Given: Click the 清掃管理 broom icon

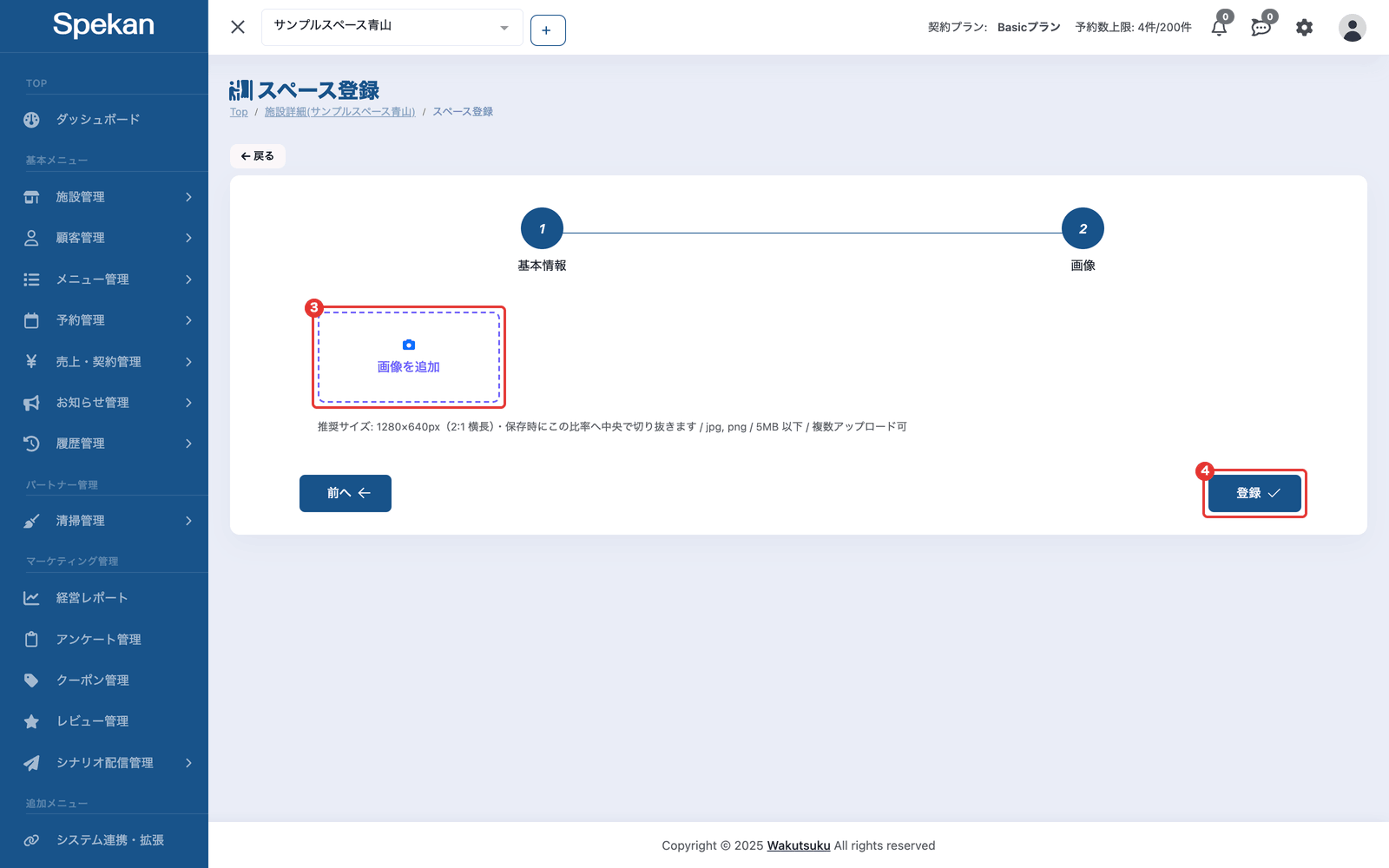Looking at the screenshot, I should (31, 521).
